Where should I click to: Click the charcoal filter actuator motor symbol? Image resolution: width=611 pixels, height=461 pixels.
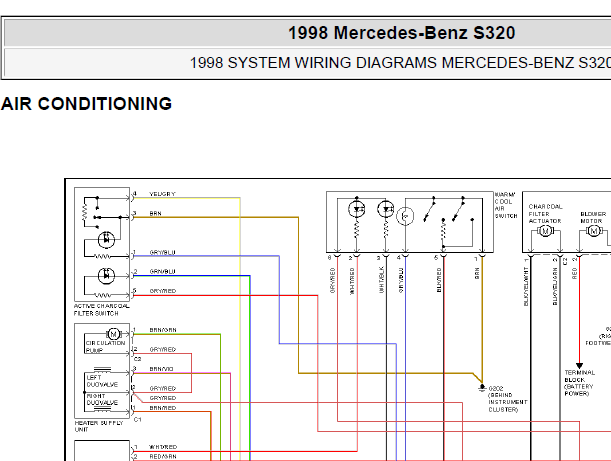[x=545, y=231]
